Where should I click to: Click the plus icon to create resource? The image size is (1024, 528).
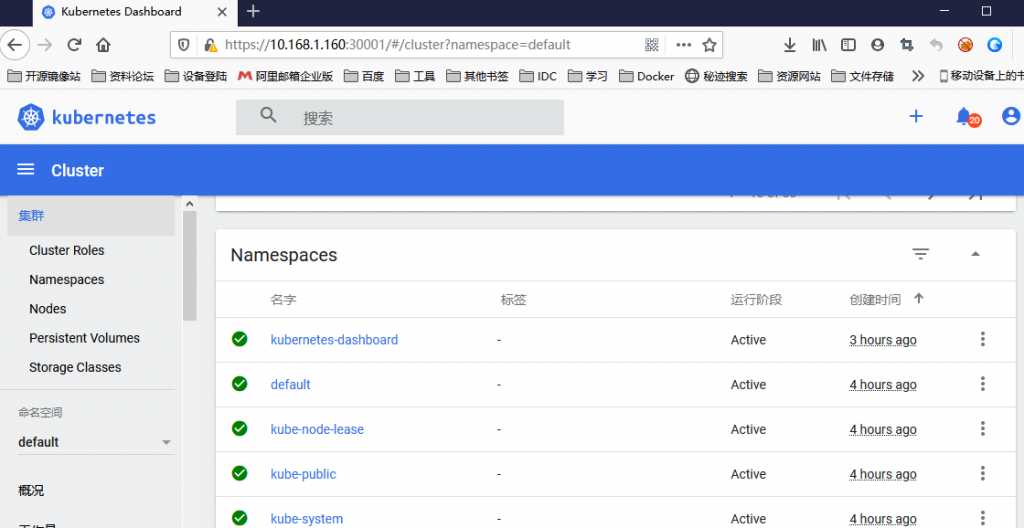[915, 117]
